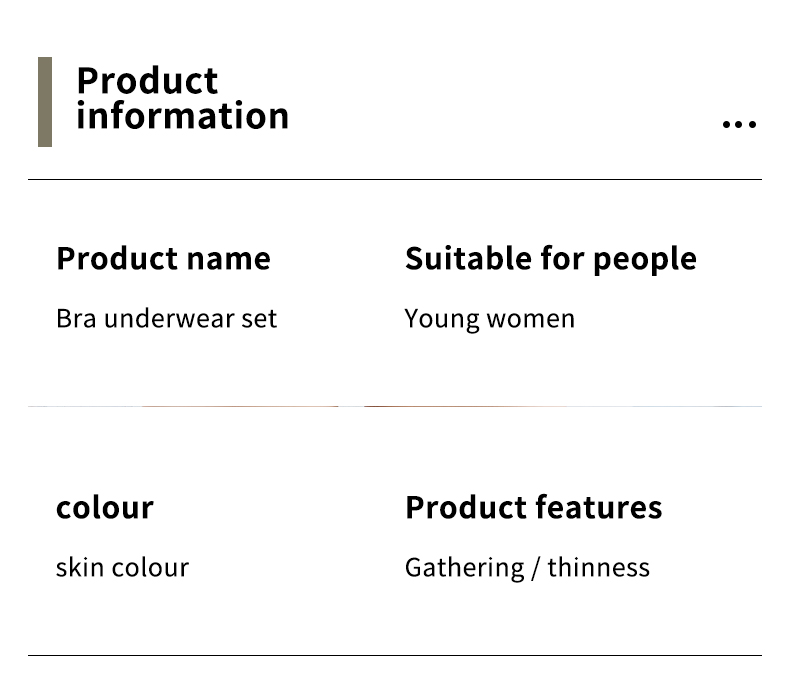790x680 pixels.
Task: Click the word "information" in the heading
Action: (x=182, y=115)
